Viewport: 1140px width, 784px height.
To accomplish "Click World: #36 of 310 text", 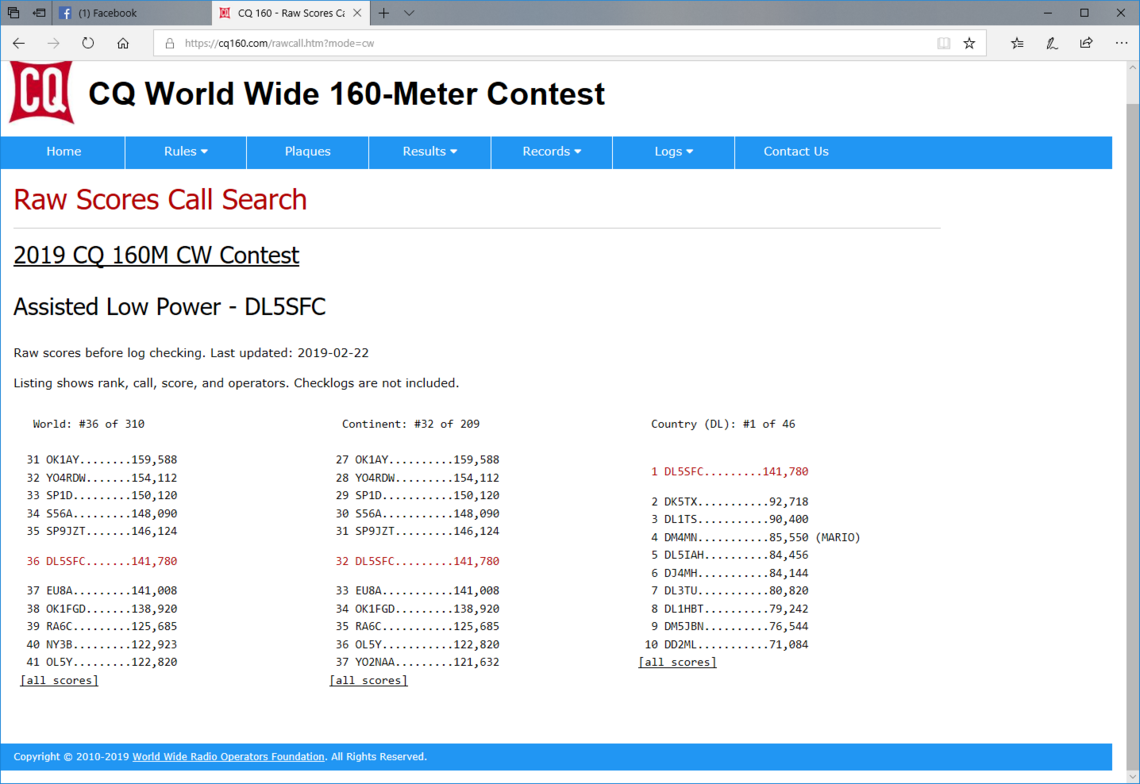I will (x=89, y=424).
